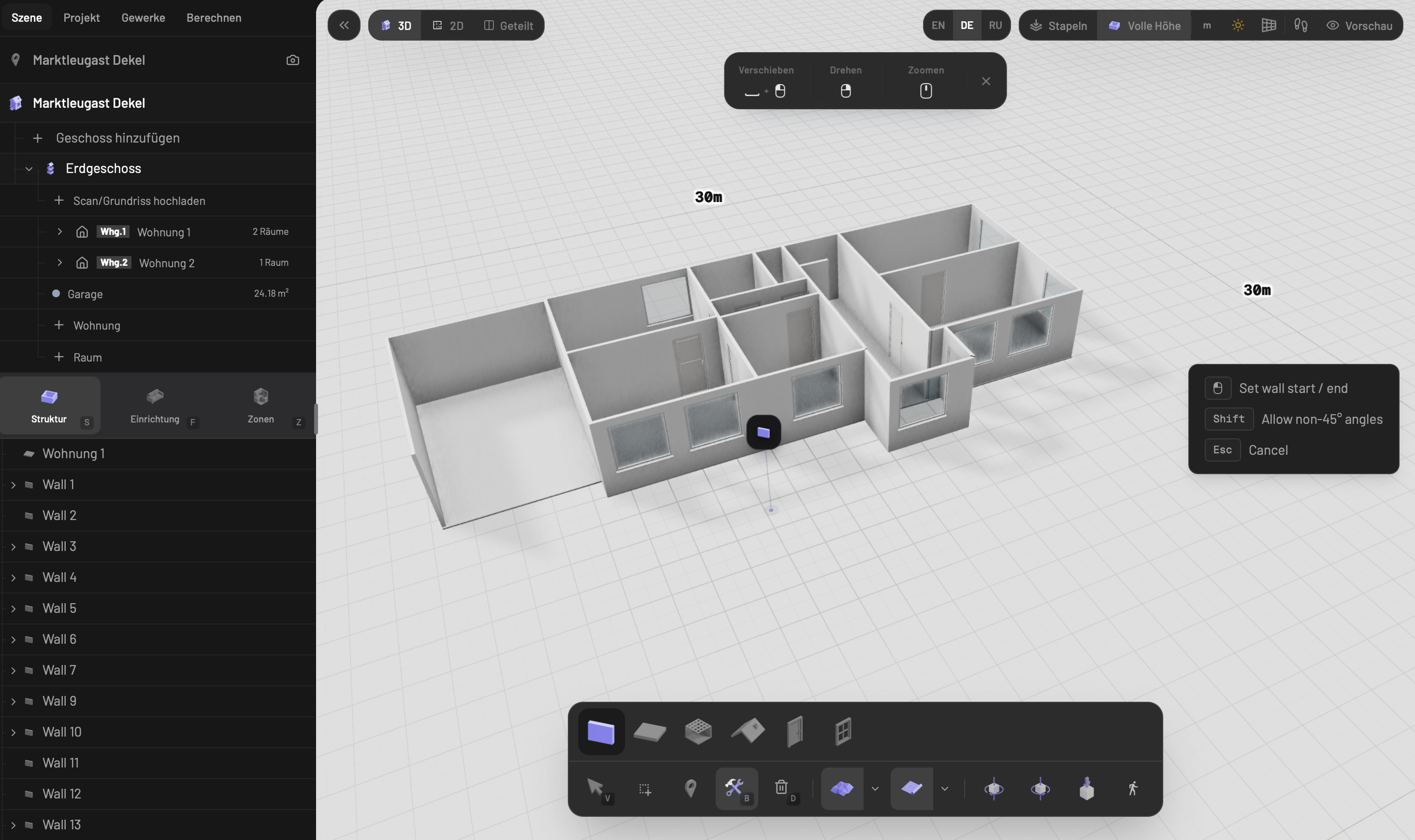Viewport: 1415px width, 840px height.
Task: Expand Wohnung 1 with 2 Räume
Action: [x=59, y=232]
